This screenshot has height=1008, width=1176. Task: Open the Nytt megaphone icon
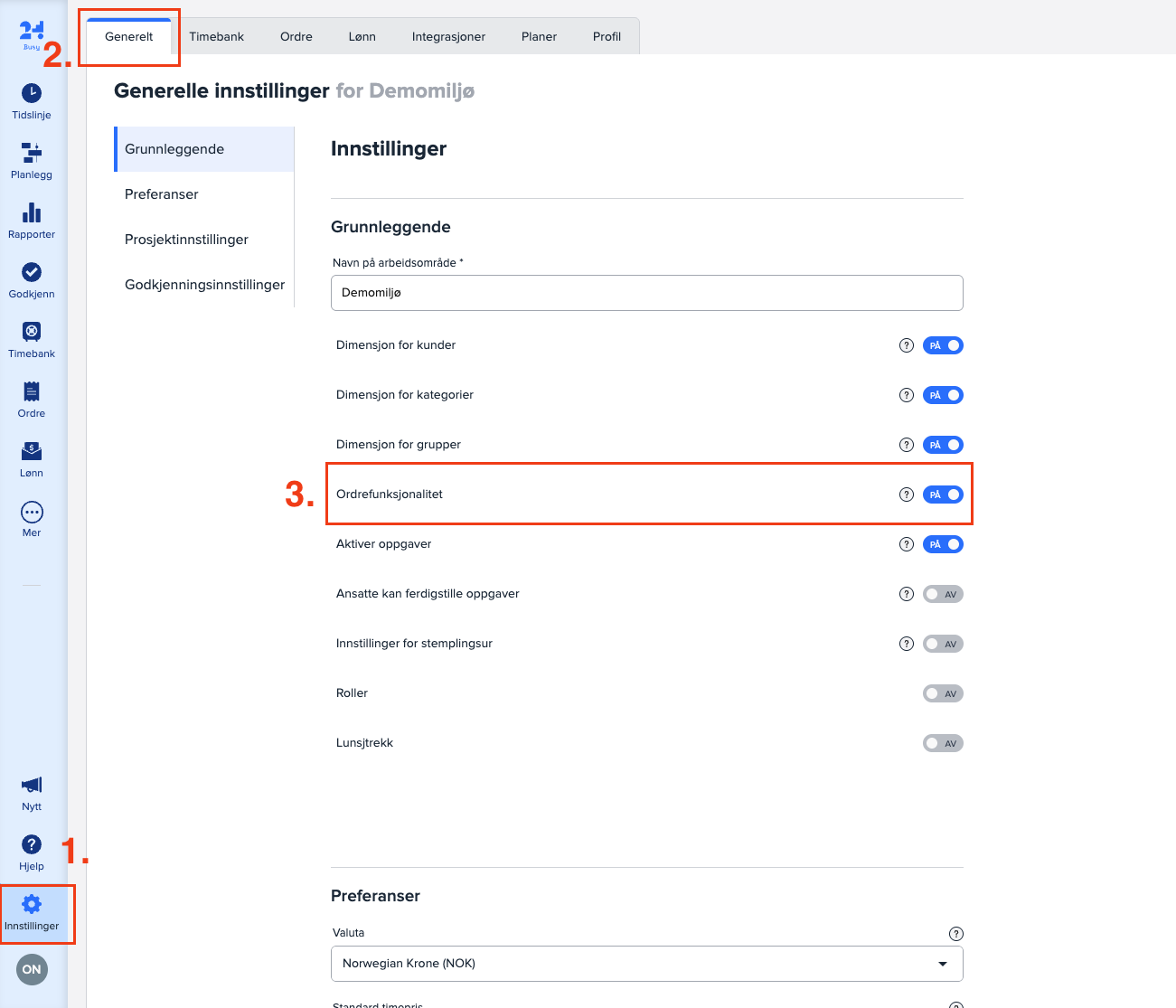click(x=32, y=785)
